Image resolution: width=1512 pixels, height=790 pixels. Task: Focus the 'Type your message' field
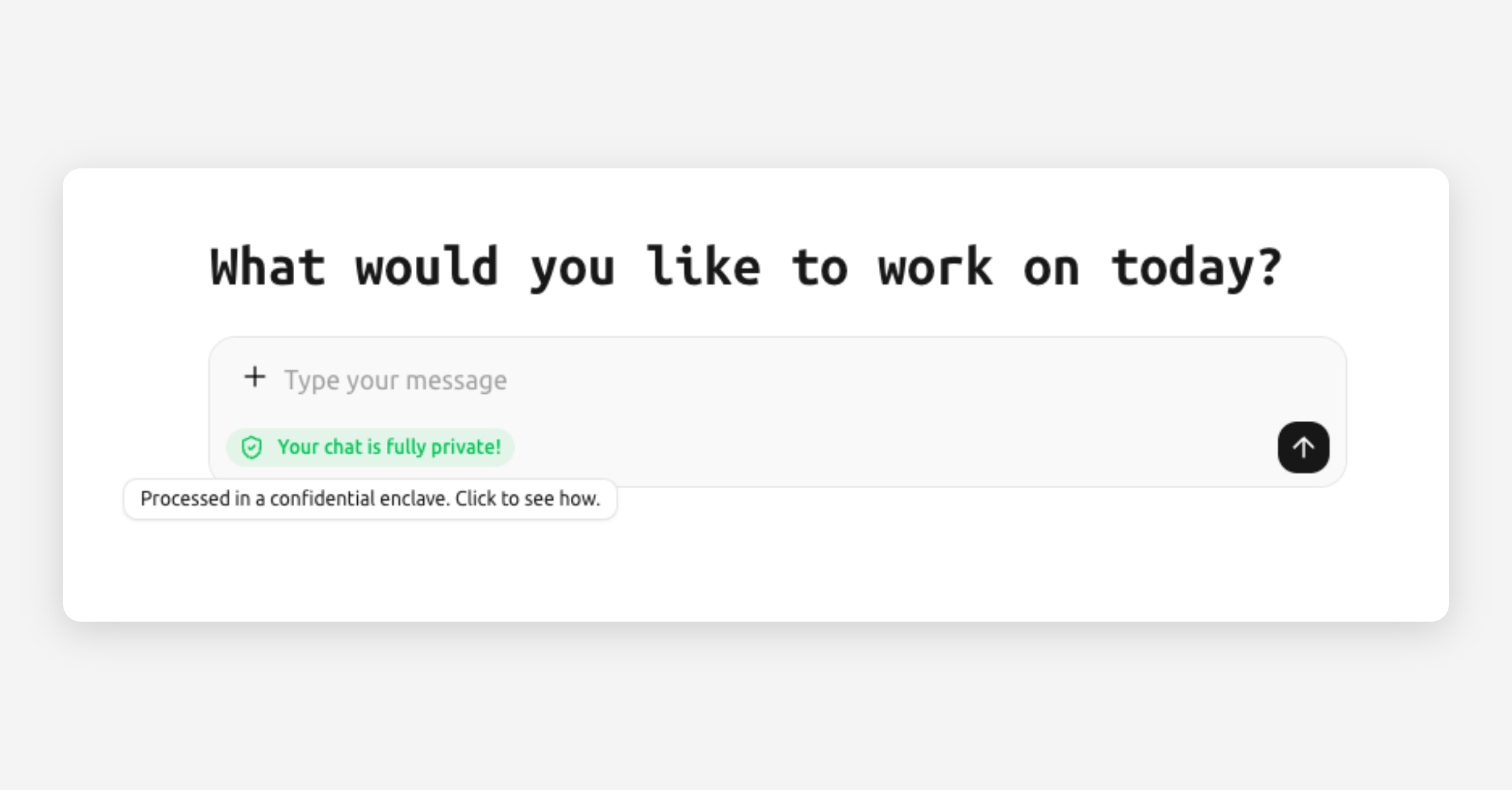click(756, 381)
